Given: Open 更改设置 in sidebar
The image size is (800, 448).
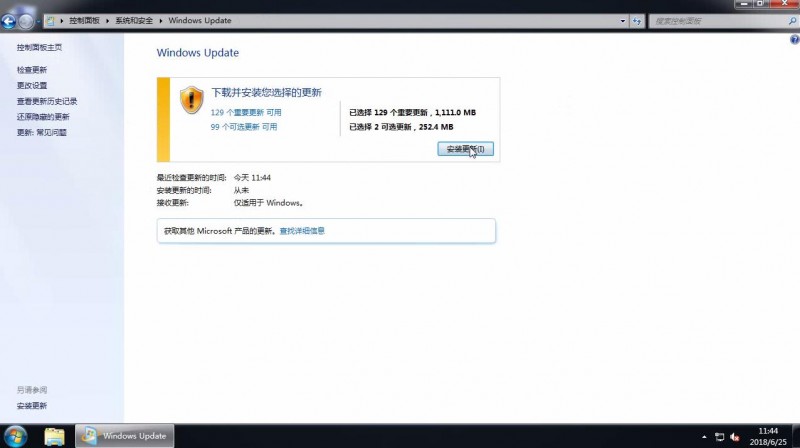Looking at the screenshot, I should click(x=32, y=86).
